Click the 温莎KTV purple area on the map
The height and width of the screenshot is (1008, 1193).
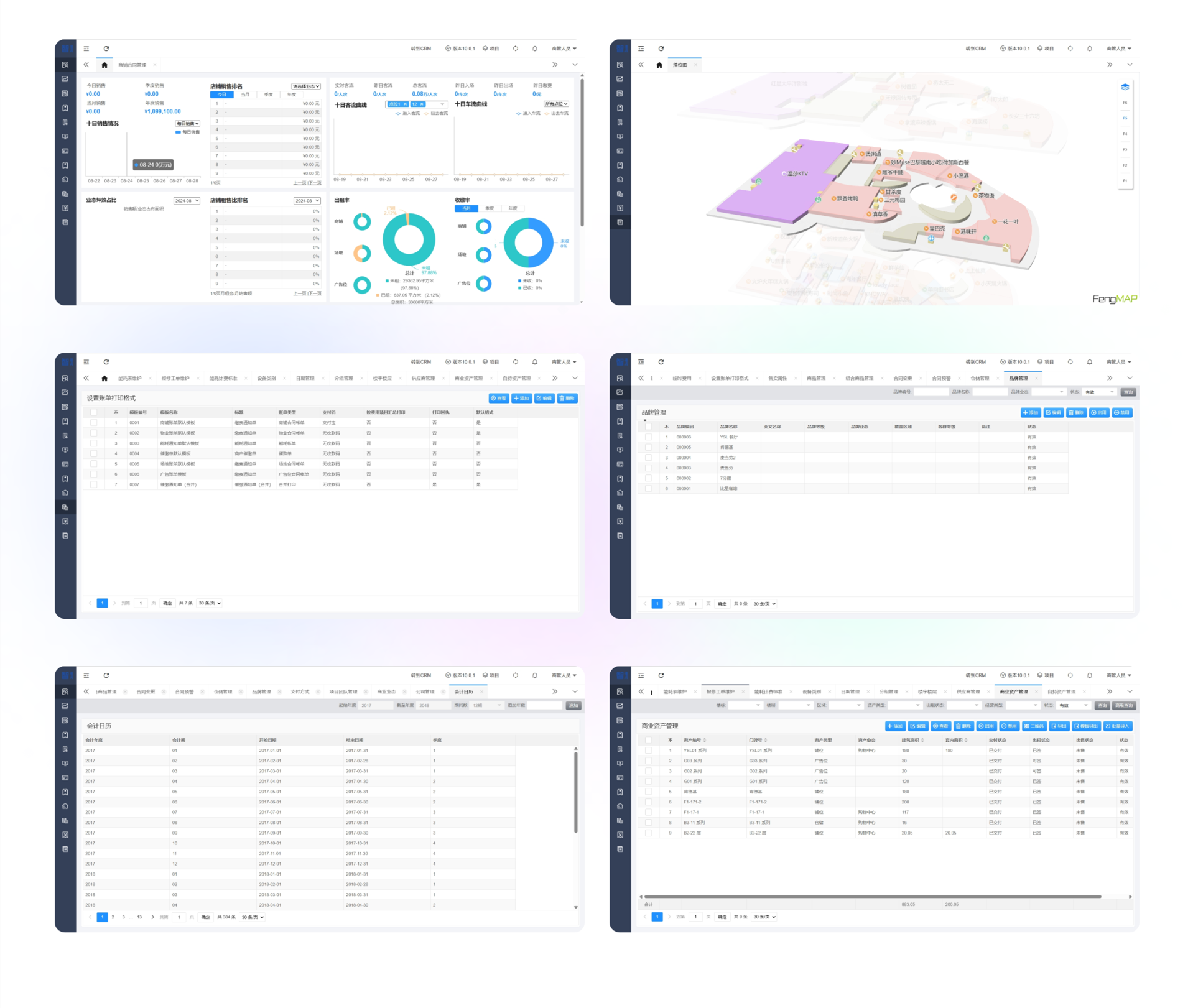tap(784, 180)
